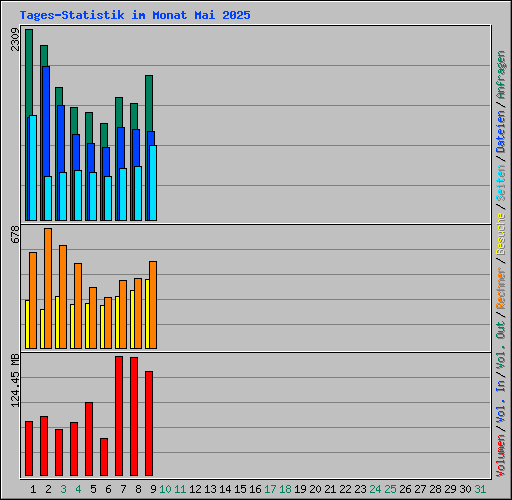Click day label '9' on the axis
The width and height of the screenshot is (512, 500).
[x=153, y=489]
